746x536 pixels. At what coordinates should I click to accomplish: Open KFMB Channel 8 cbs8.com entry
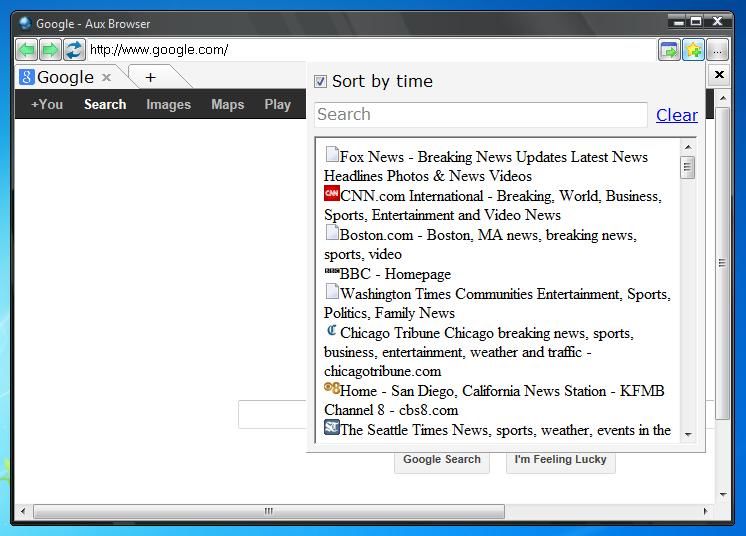click(x=494, y=400)
